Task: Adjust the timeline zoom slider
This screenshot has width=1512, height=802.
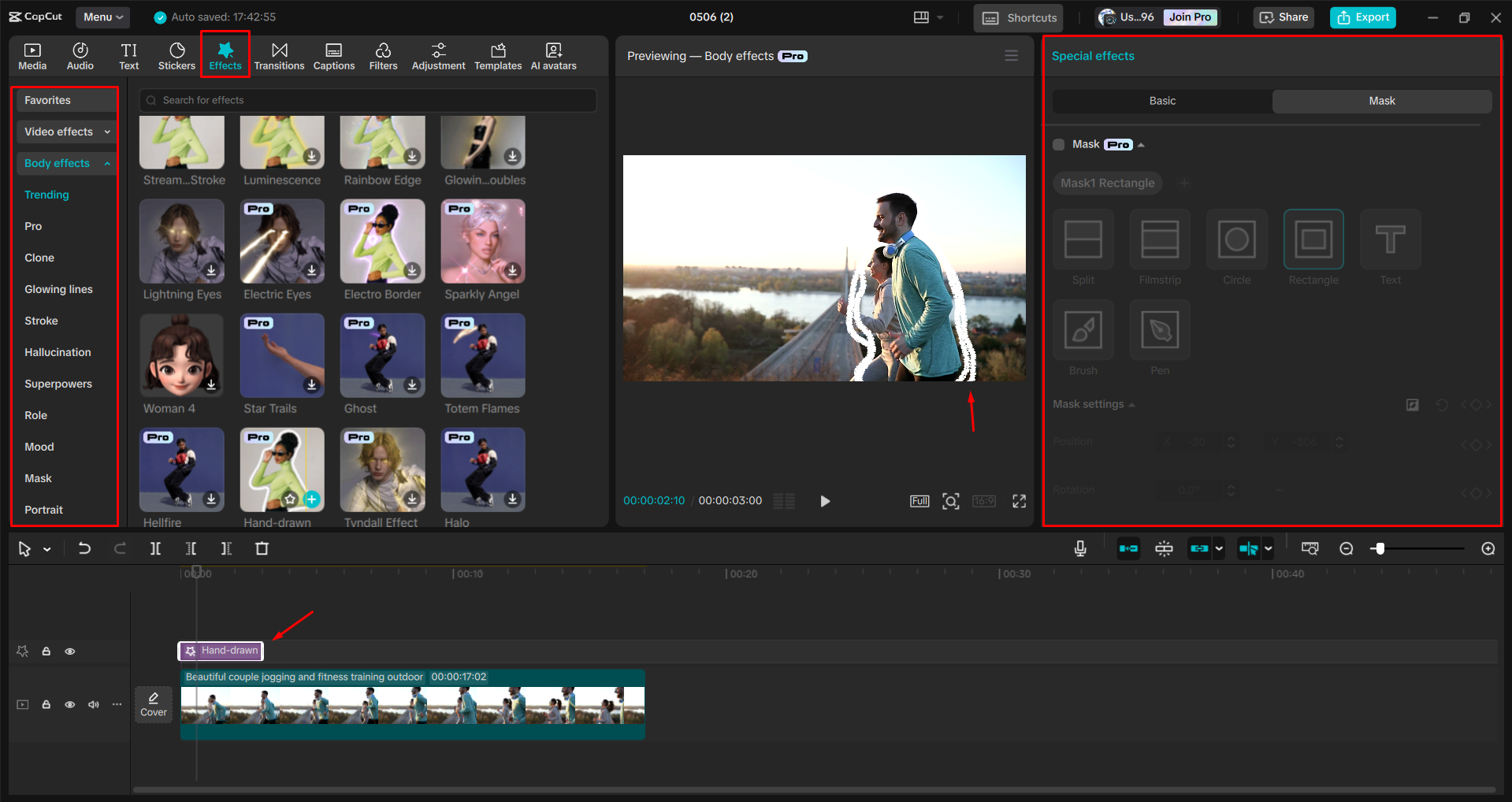Action: [1380, 548]
